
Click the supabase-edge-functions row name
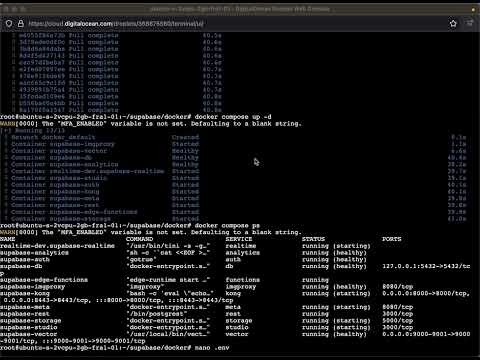pyautogui.click(x=44, y=280)
